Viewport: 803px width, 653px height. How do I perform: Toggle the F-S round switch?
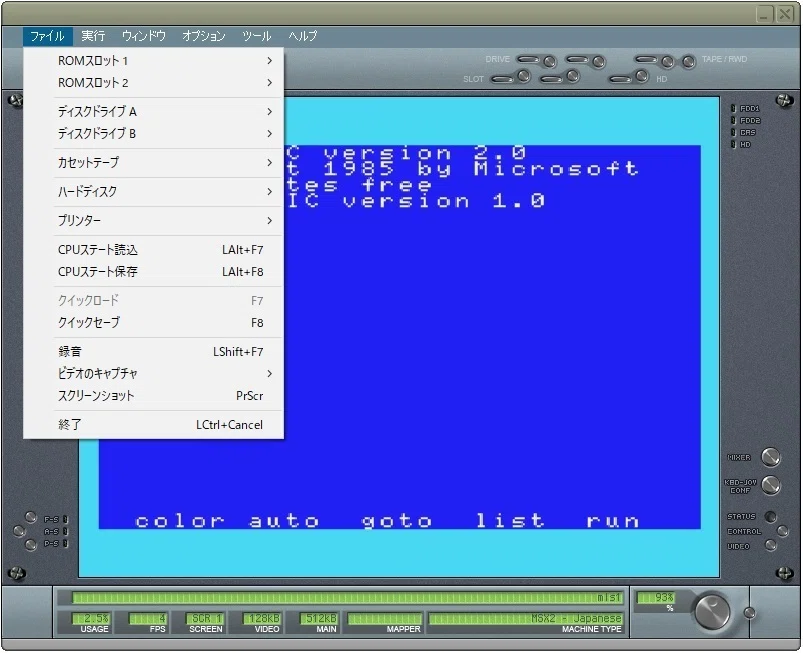[x=31, y=517]
